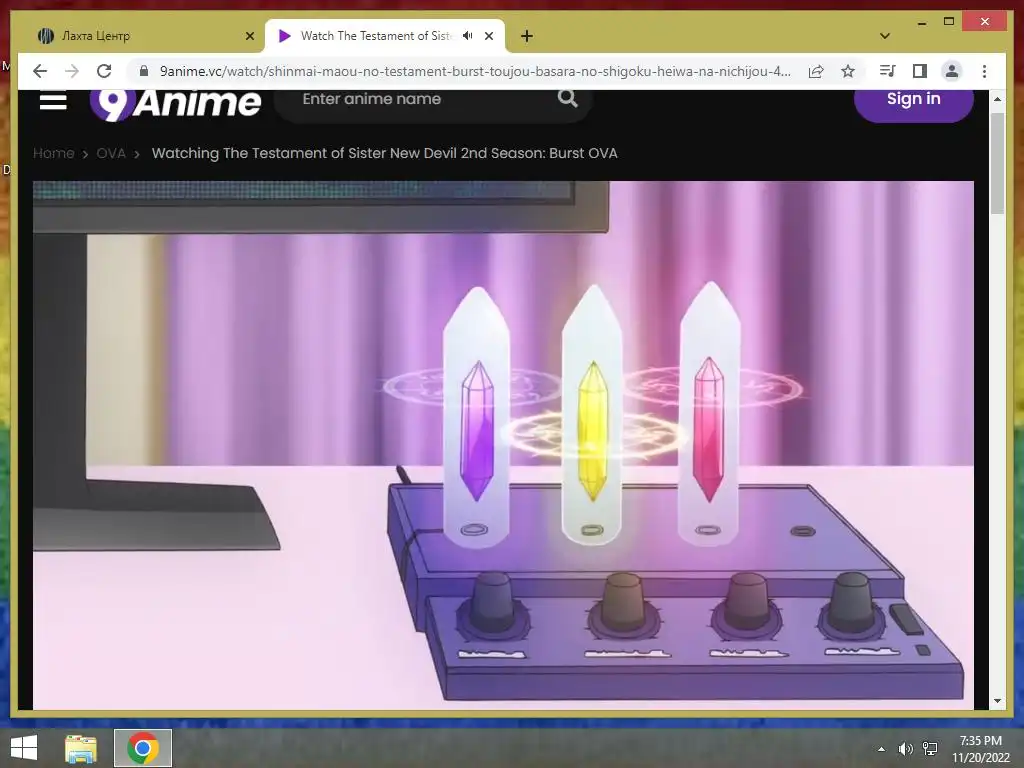This screenshot has height=768, width=1024.
Task: Minimize the Chrome window
Action: pos(922,22)
